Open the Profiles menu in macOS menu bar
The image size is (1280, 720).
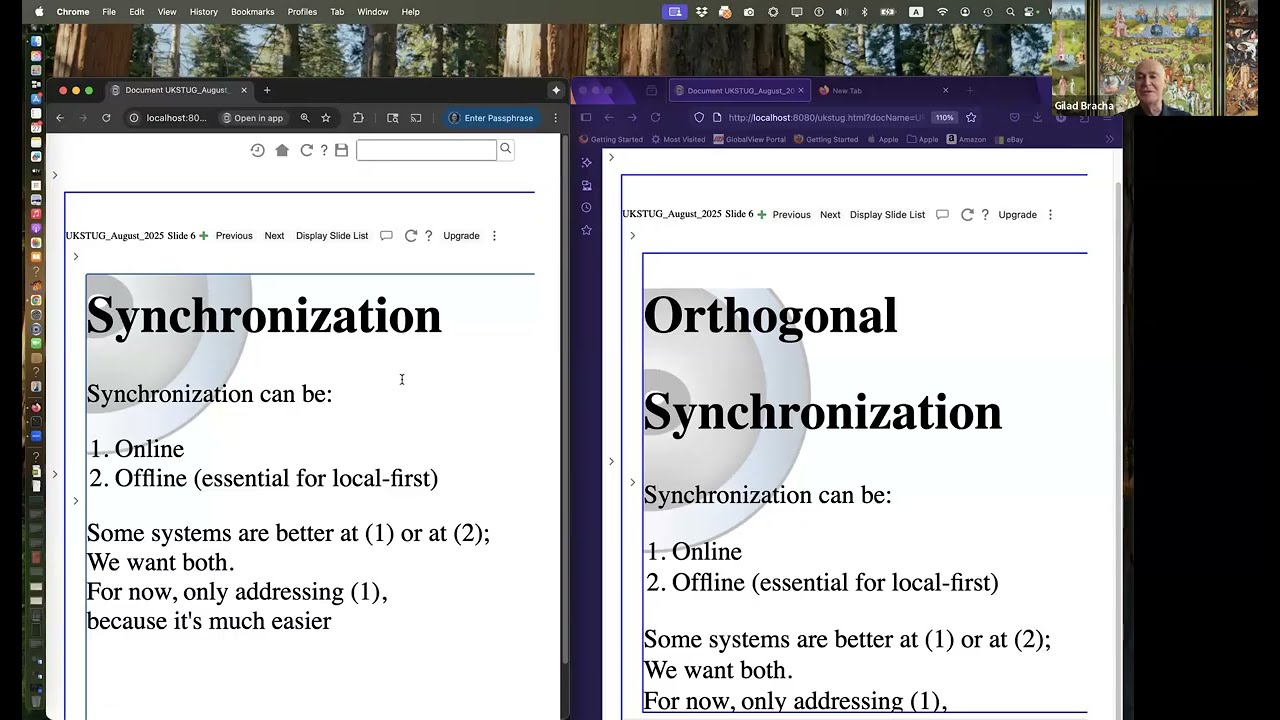302,12
